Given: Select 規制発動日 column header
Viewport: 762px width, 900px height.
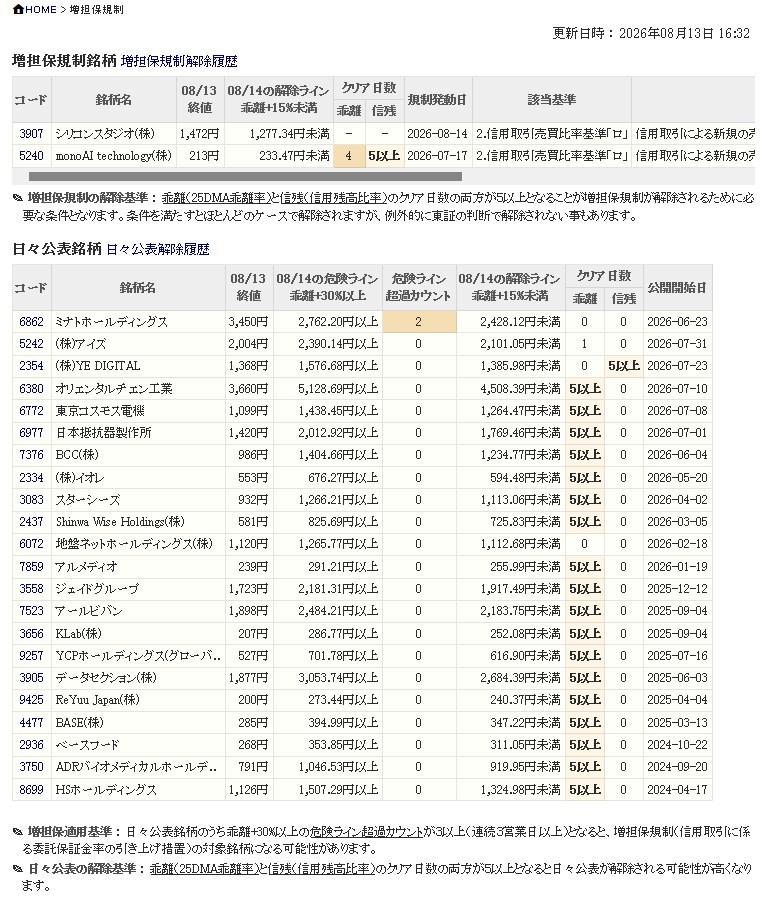Looking at the screenshot, I should click(x=438, y=99).
